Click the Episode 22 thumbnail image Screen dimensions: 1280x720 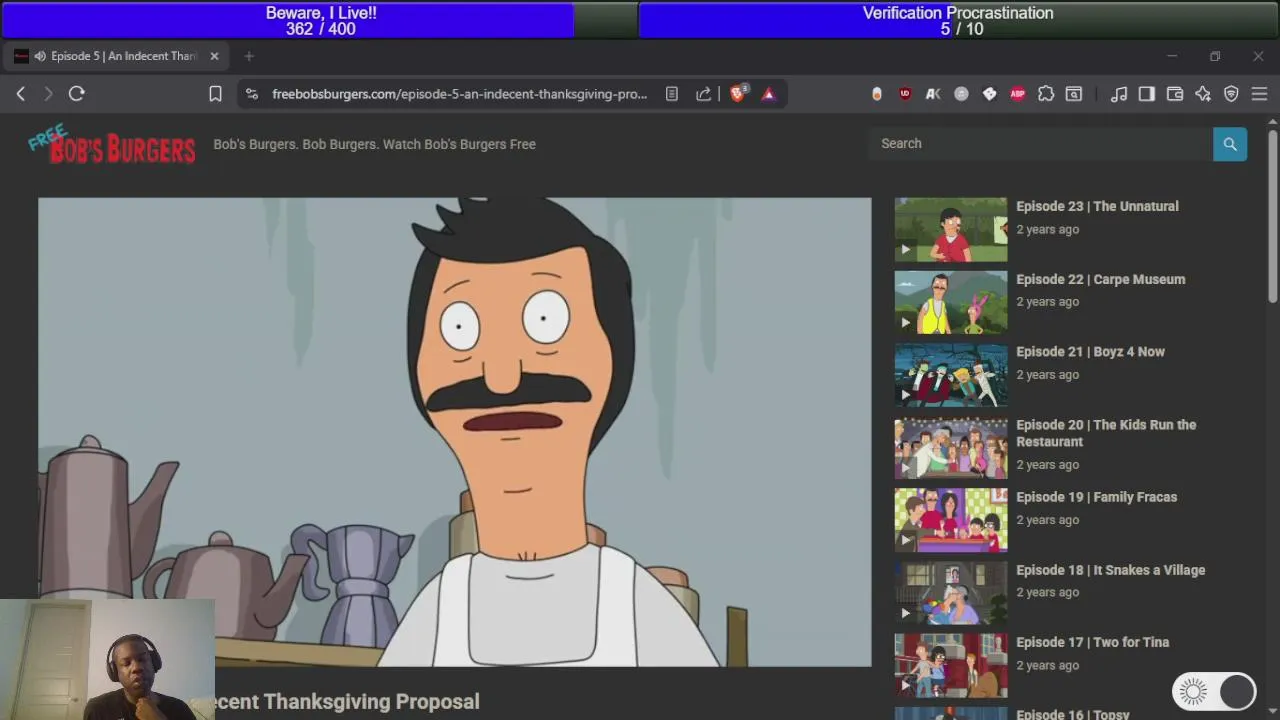(951, 302)
